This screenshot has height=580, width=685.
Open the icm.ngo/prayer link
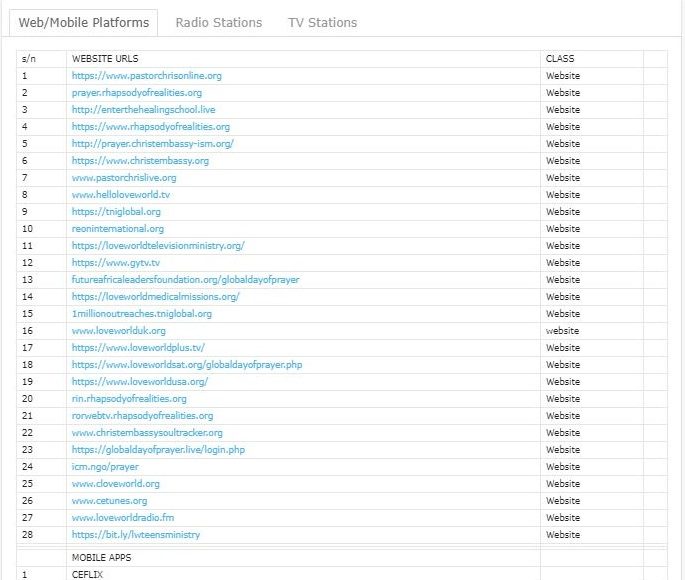point(105,467)
